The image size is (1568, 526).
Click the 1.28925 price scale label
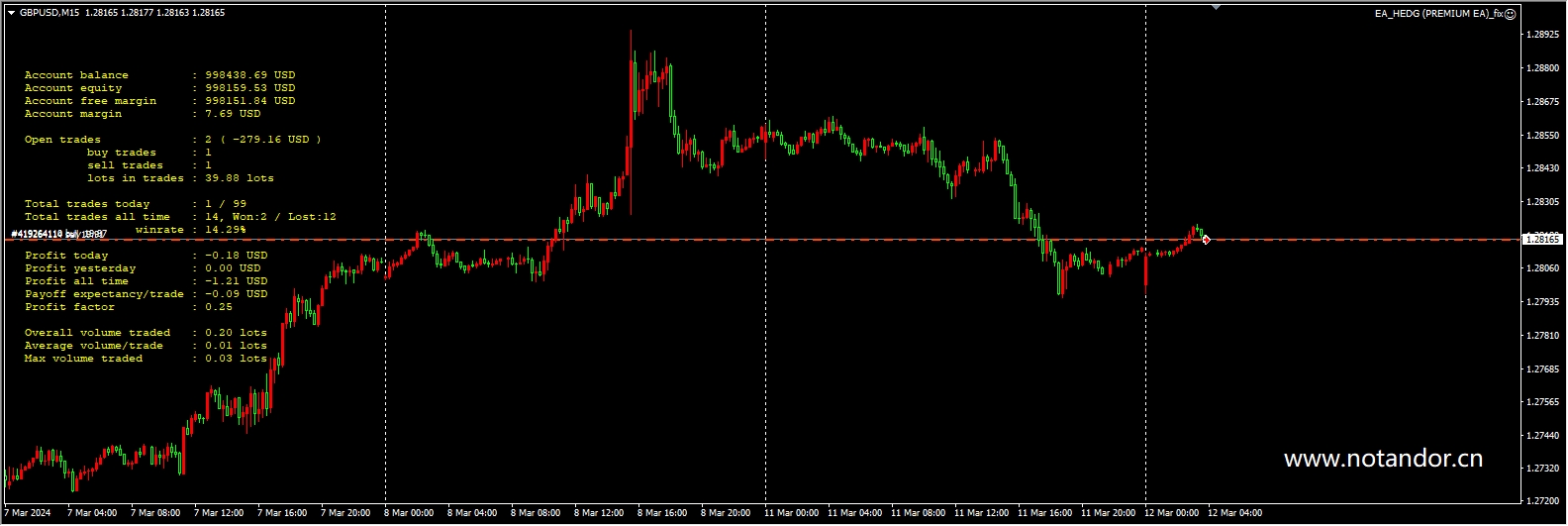point(1542,35)
